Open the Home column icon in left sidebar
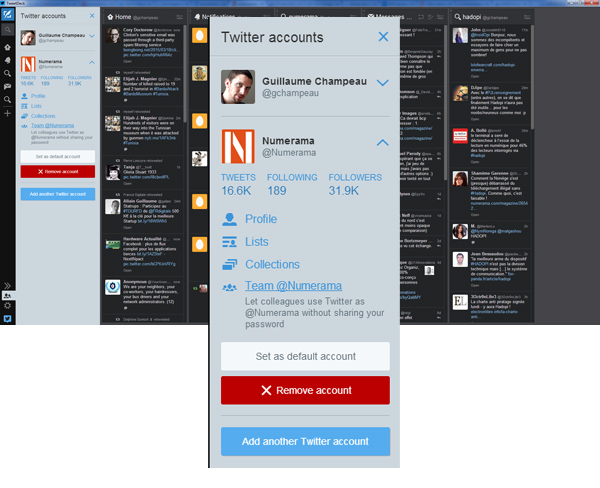The image size is (600, 488). coord(7,45)
